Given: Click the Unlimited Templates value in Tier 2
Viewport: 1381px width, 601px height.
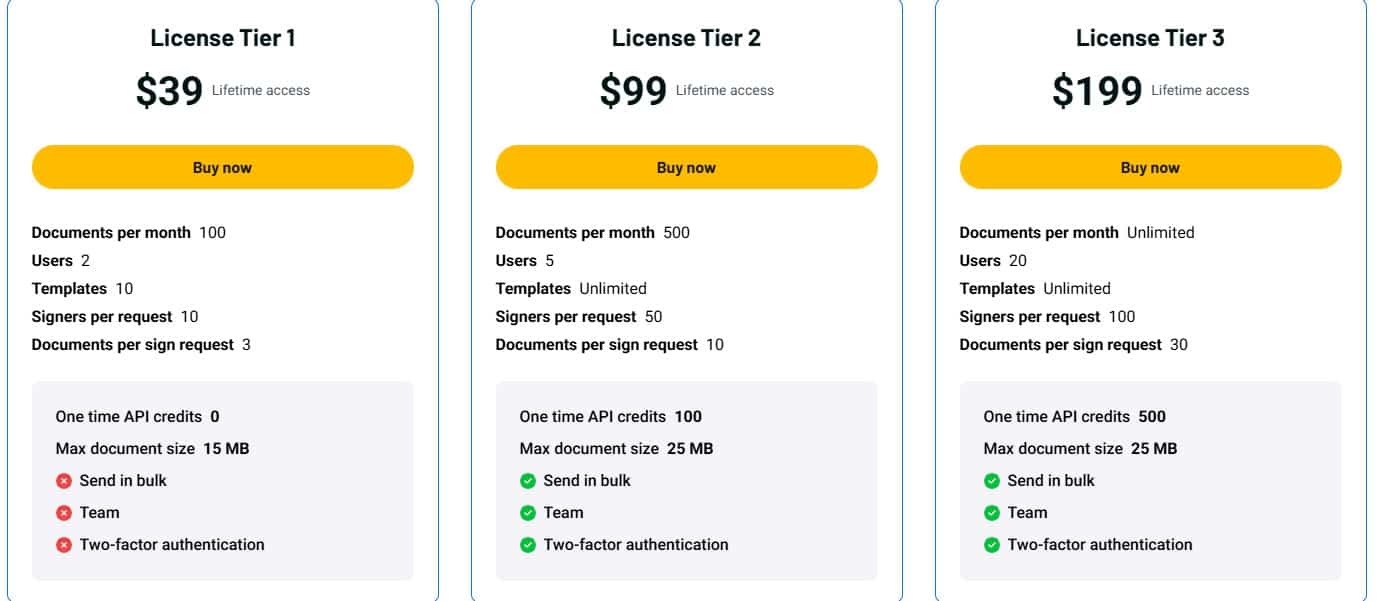Looking at the screenshot, I should 615,288.
